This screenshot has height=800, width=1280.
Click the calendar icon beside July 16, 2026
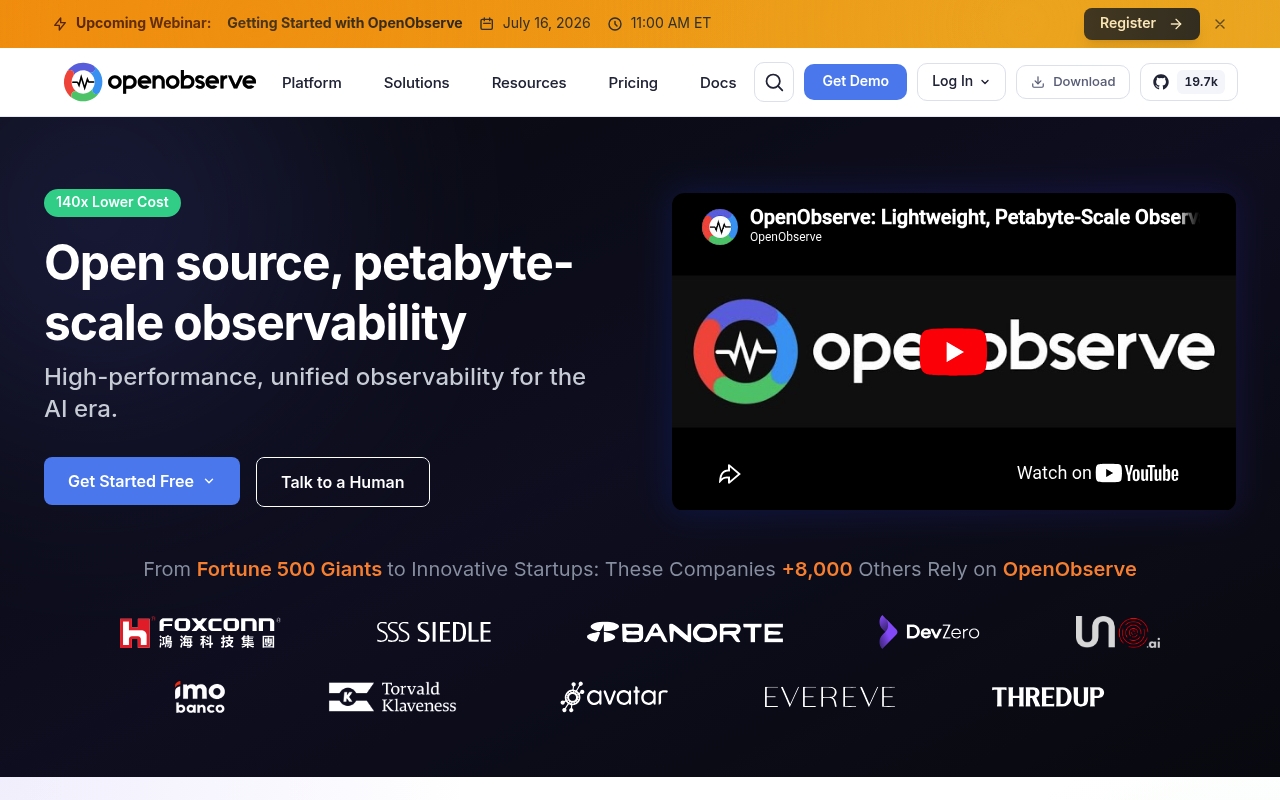pos(487,24)
